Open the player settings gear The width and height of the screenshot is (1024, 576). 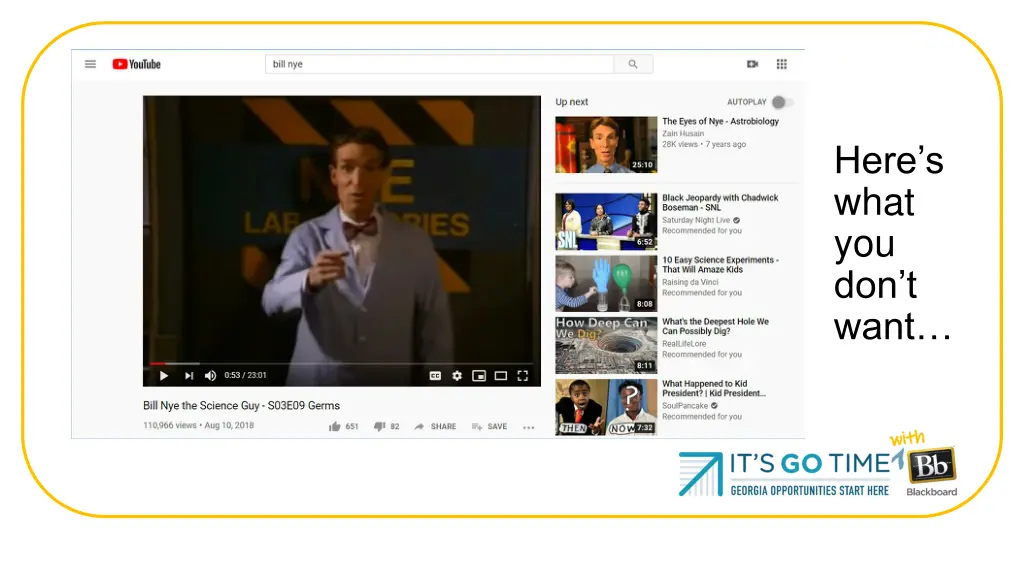pyautogui.click(x=457, y=376)
